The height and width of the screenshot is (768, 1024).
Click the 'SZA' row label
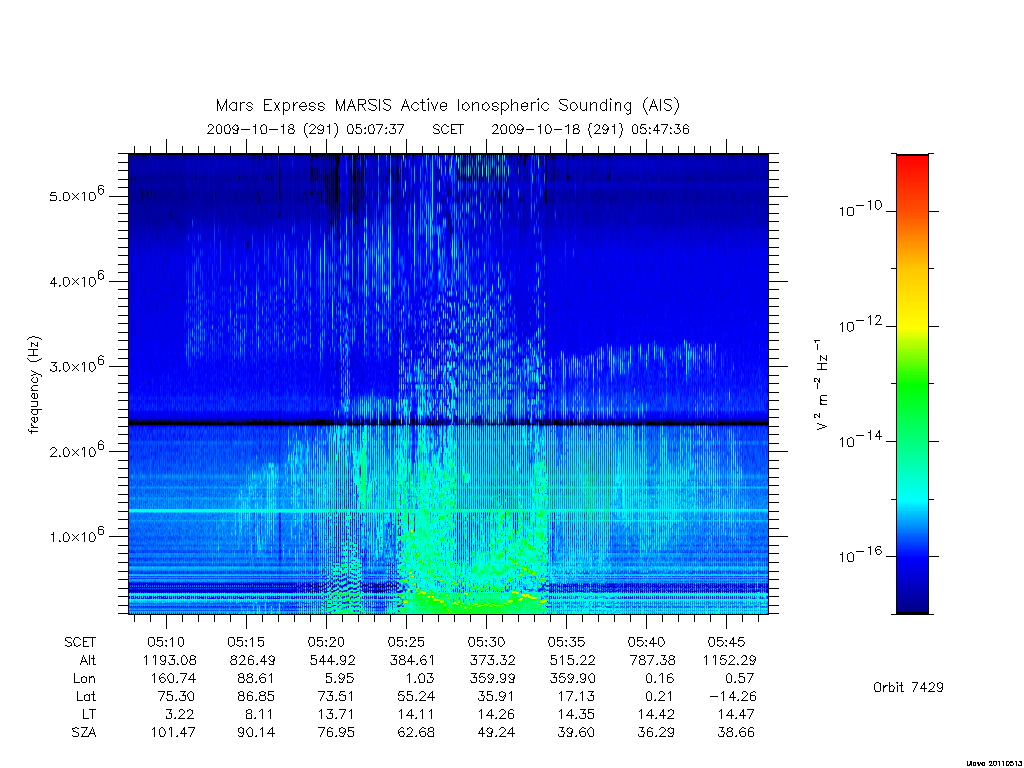tap(84, 733)
